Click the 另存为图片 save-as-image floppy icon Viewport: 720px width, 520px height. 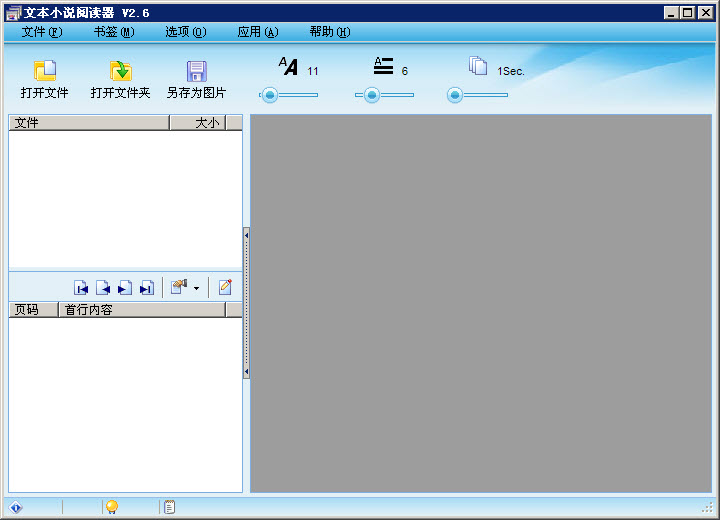196,71
